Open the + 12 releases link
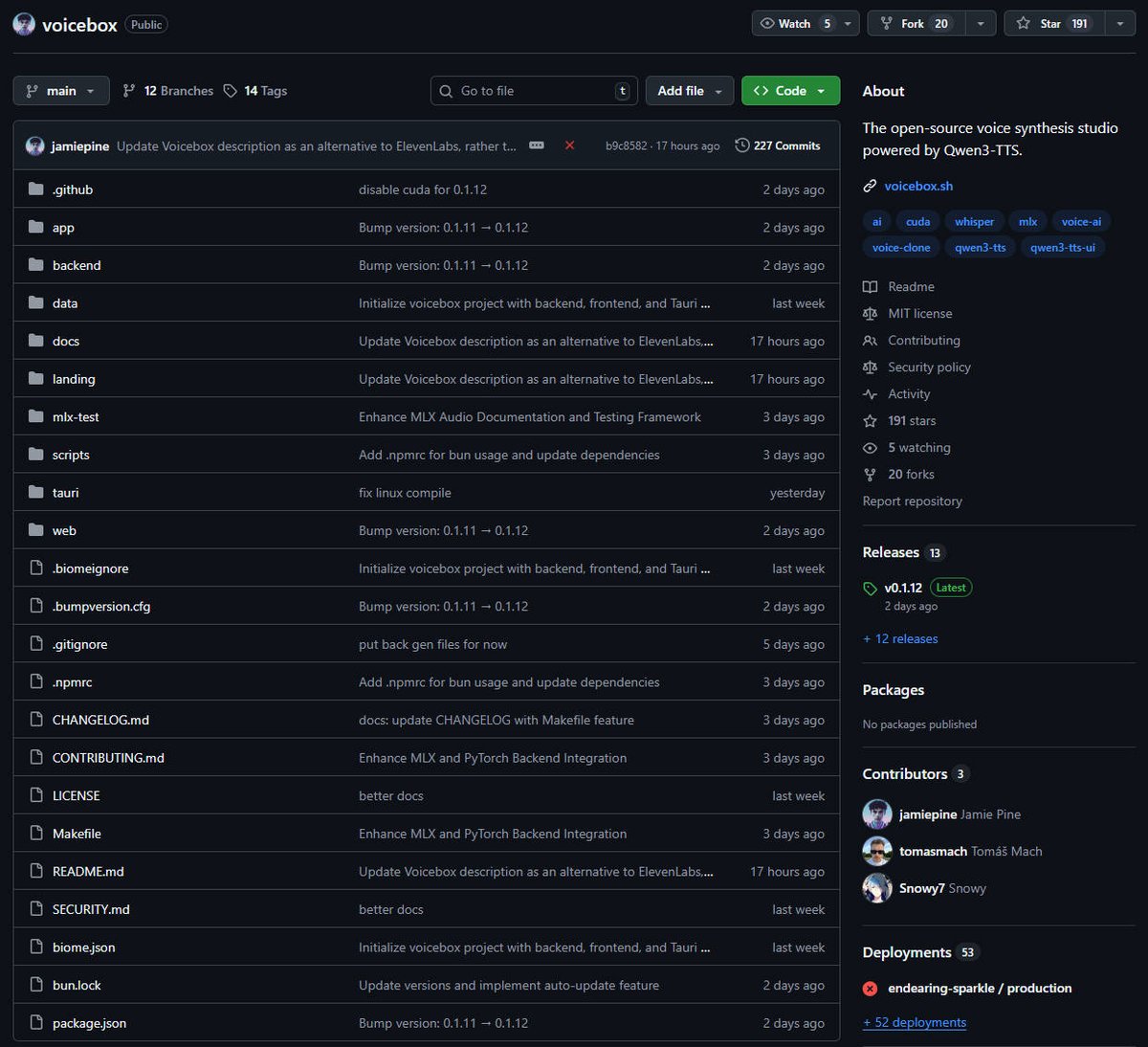Viewport: 1148px width, 1047px height. pos(900,638)
